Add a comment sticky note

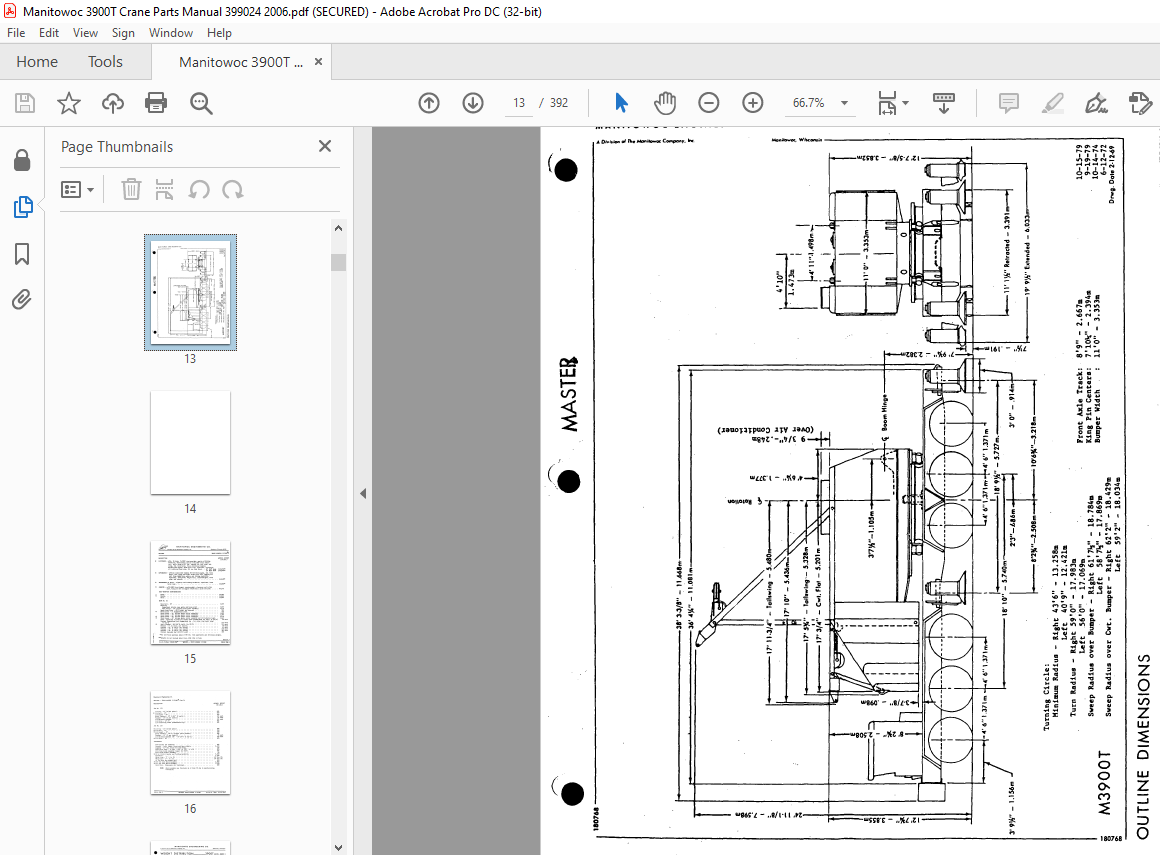coord(1008,103)
